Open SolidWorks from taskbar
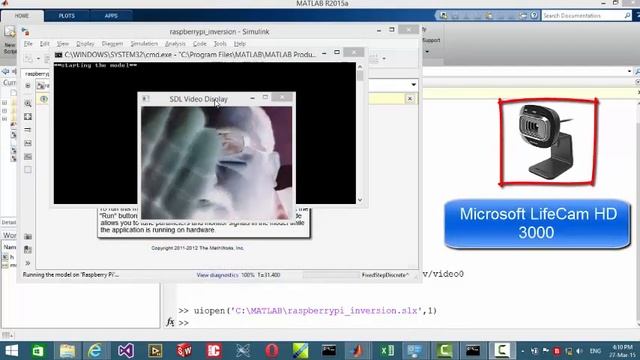This screenshot has height=360, width=640. point(184,351)
